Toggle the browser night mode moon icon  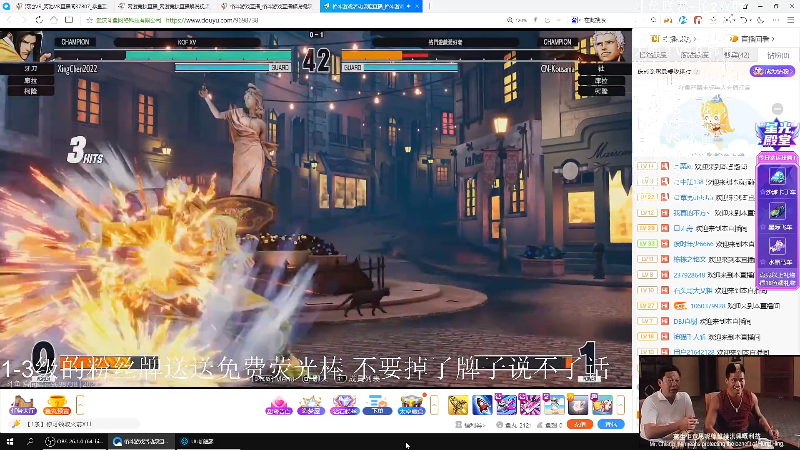point(761,20)
